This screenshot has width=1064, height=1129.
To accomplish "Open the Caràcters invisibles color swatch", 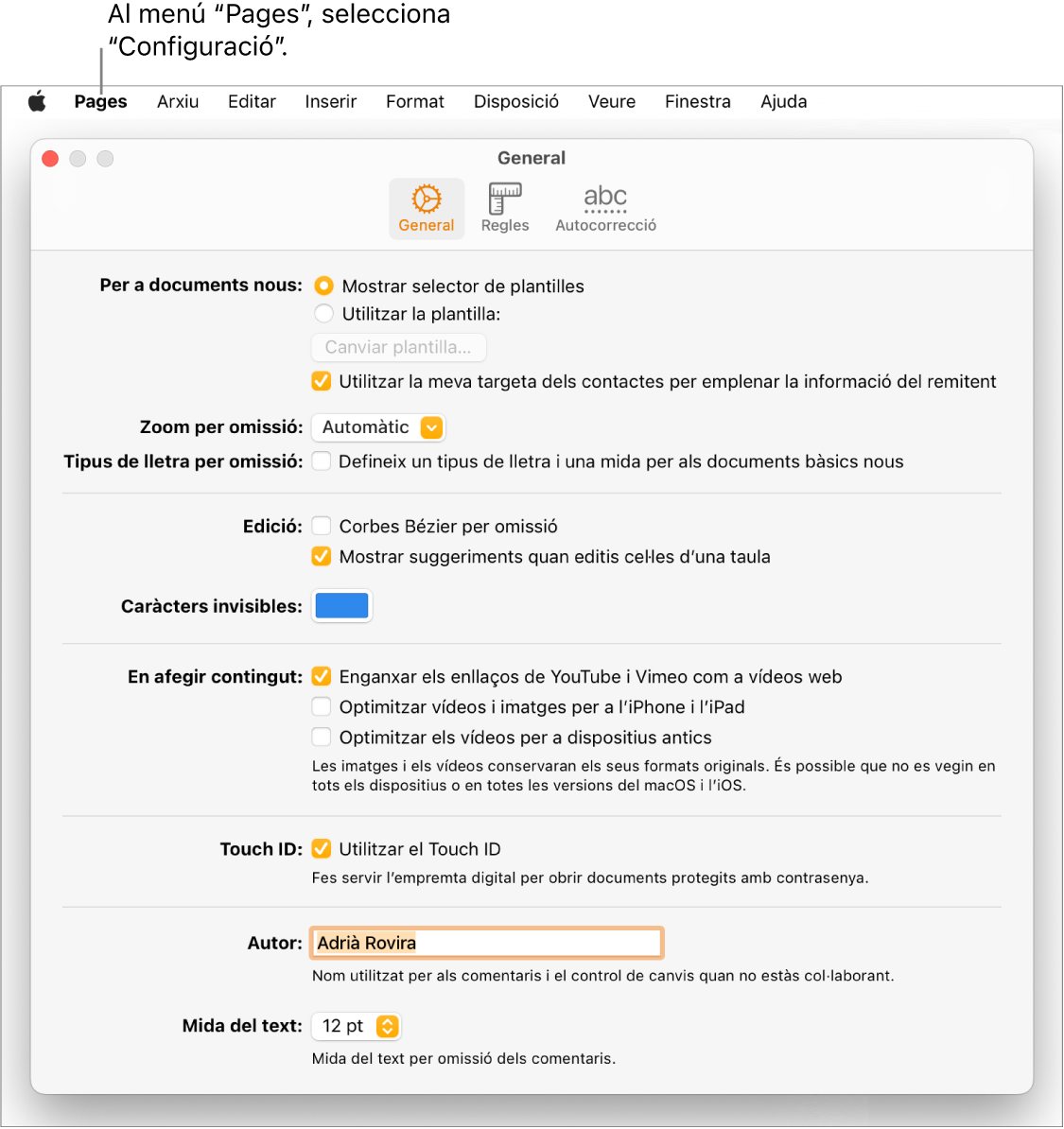I will coord(341,605).
